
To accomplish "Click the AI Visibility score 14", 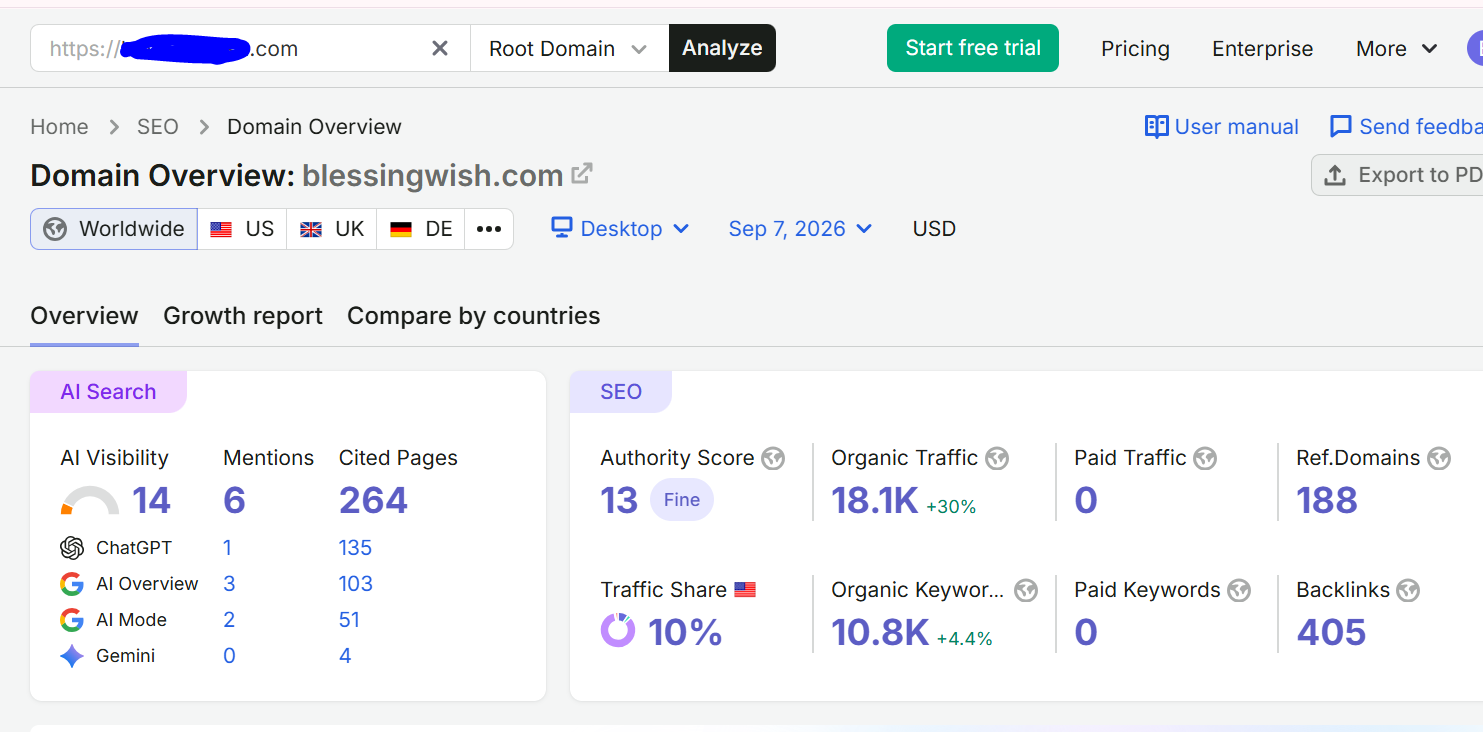I will tap(152, 500).
